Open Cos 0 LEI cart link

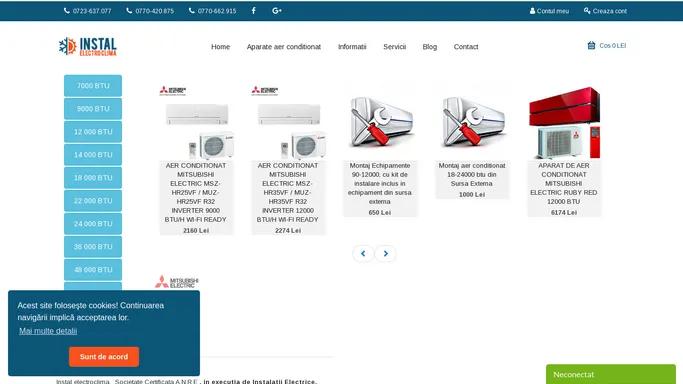click(612, 45)
